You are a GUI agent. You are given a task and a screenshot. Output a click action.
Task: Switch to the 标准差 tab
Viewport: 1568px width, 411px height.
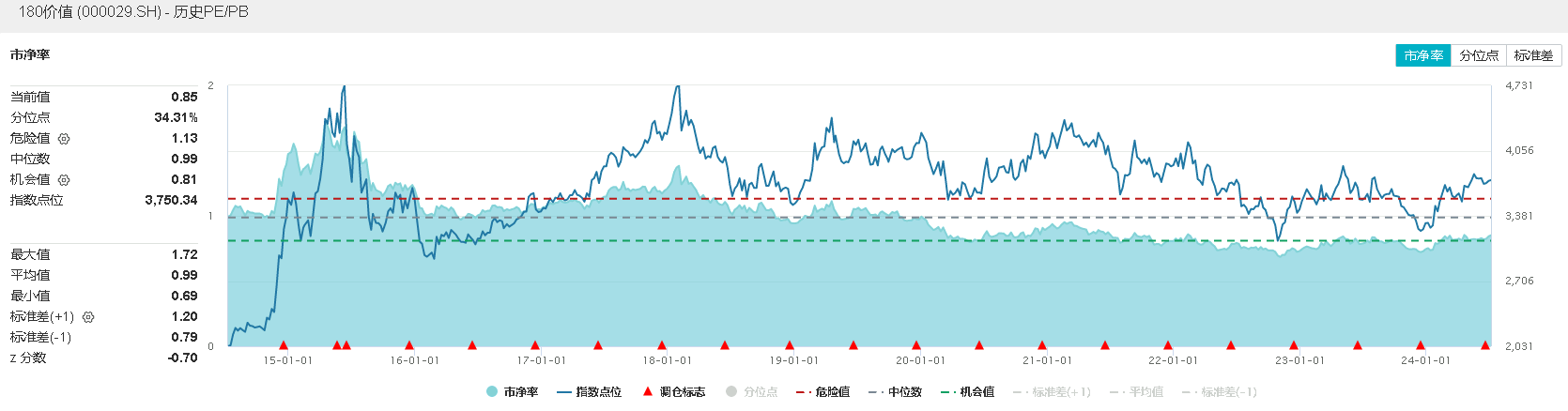point(1533,56)
